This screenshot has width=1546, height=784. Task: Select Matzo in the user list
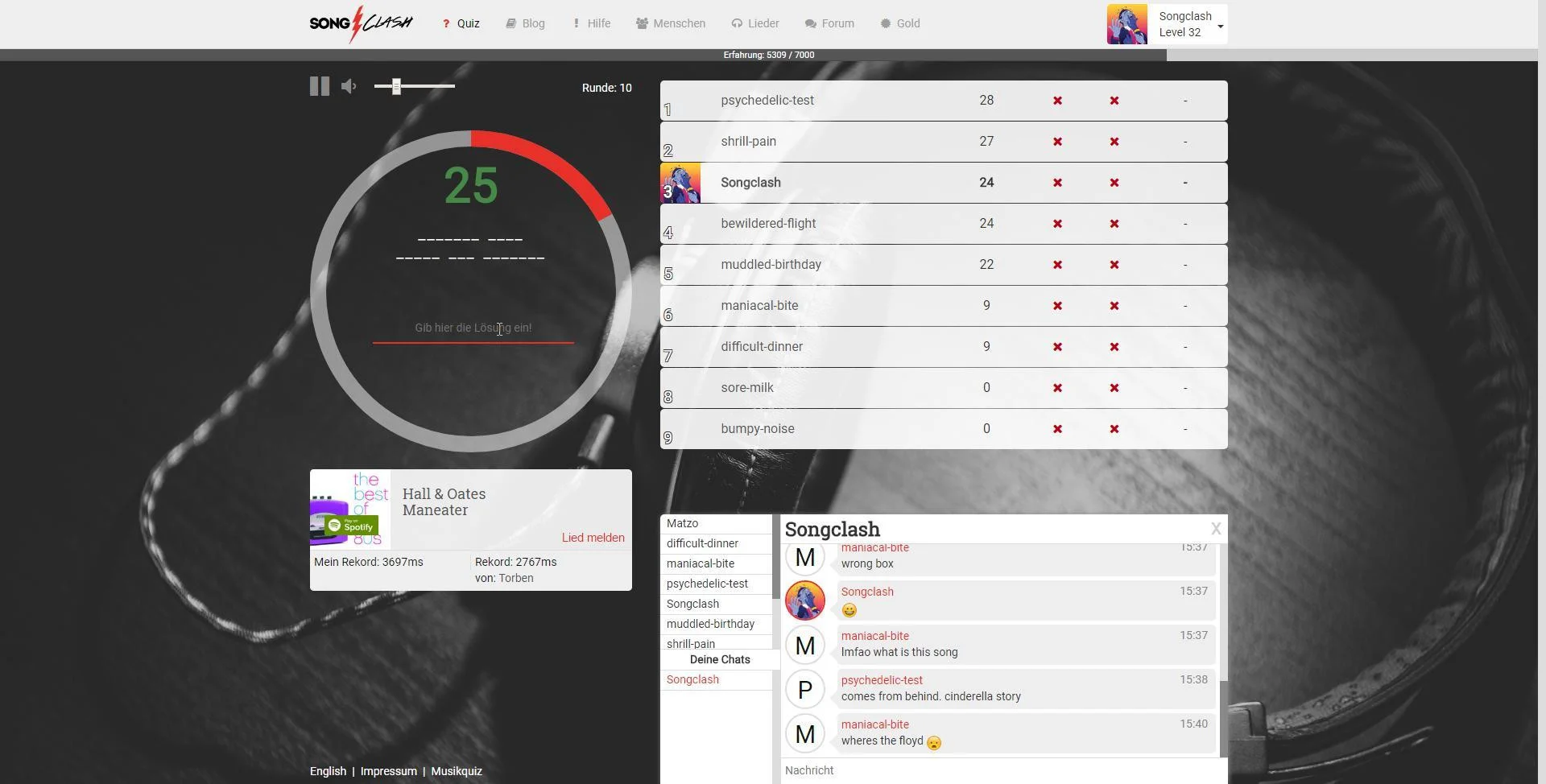coord(716,523)
